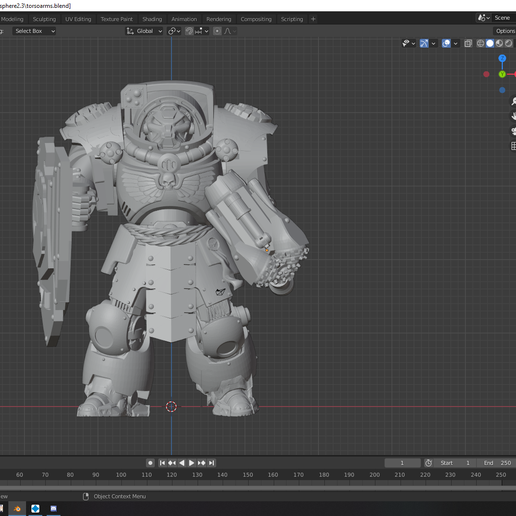Jump to the previous keyframe

click(172, 463)
